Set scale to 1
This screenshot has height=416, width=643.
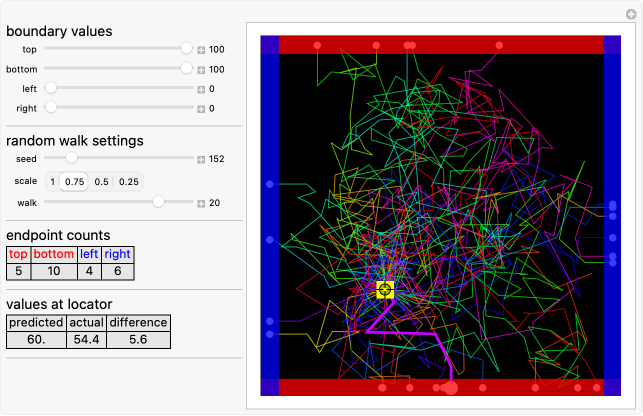pyautogui.click(x=52, y=182)
